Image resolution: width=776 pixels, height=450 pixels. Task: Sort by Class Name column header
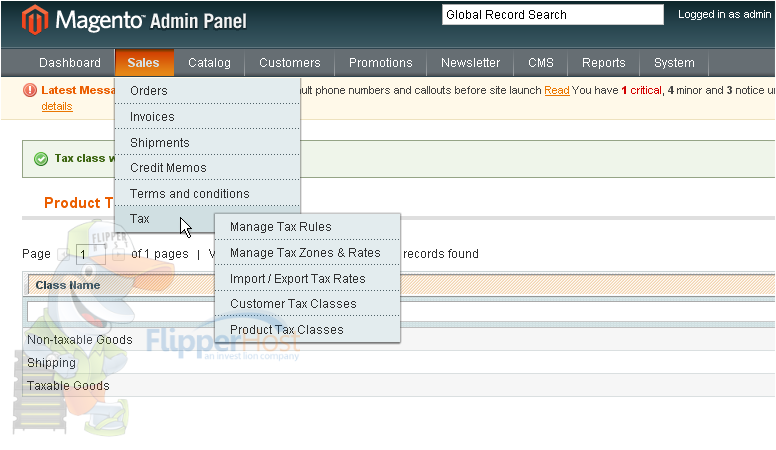(68, 285)
